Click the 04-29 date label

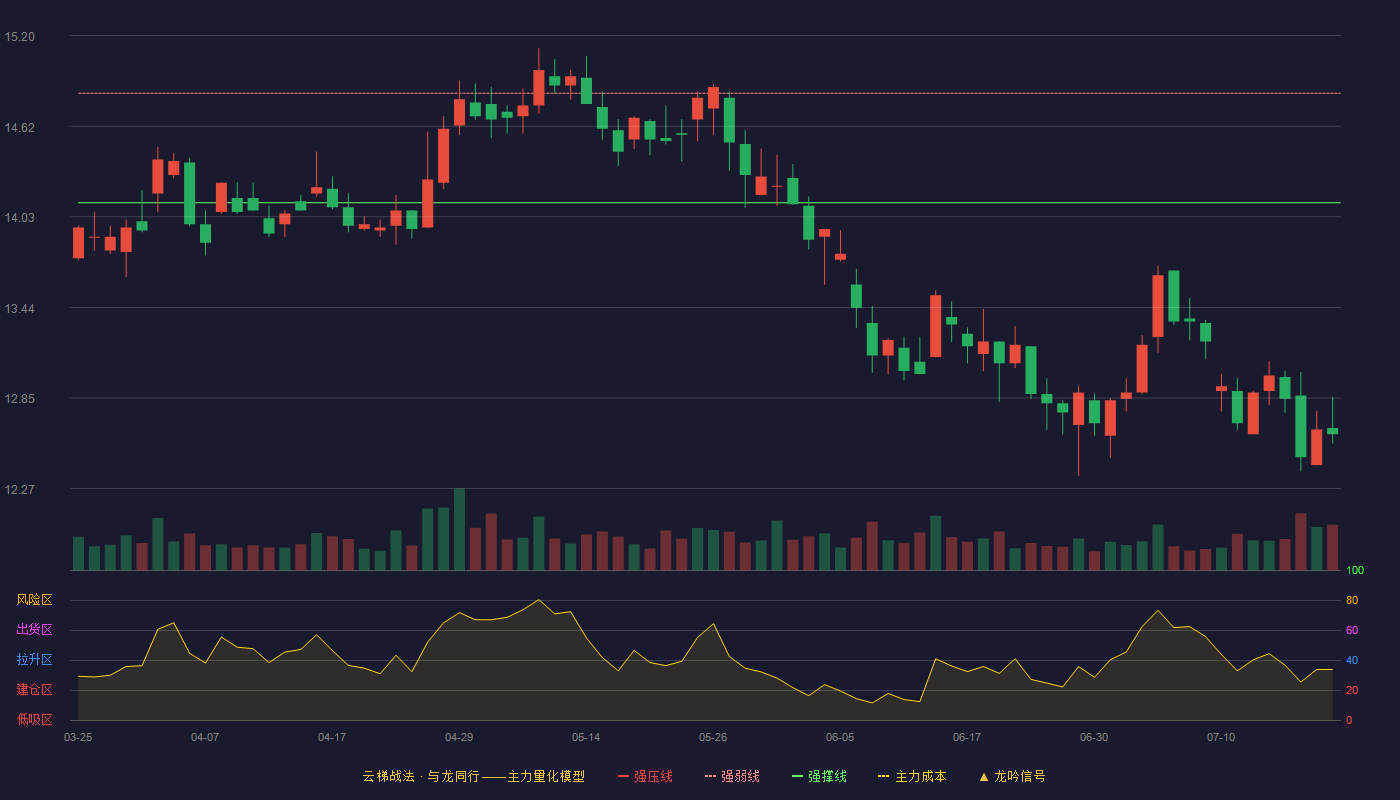click(459, 737)
